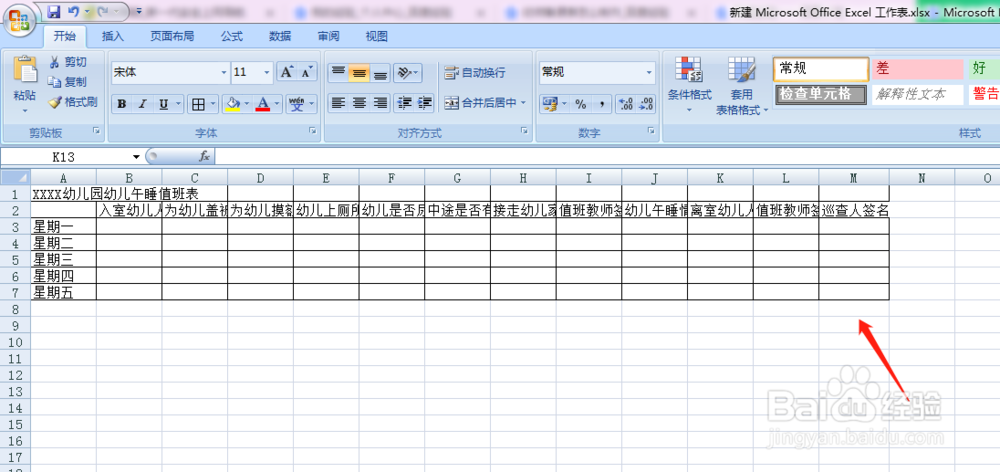Click the wén phonetic guide icon

click(x=297, y=104)
